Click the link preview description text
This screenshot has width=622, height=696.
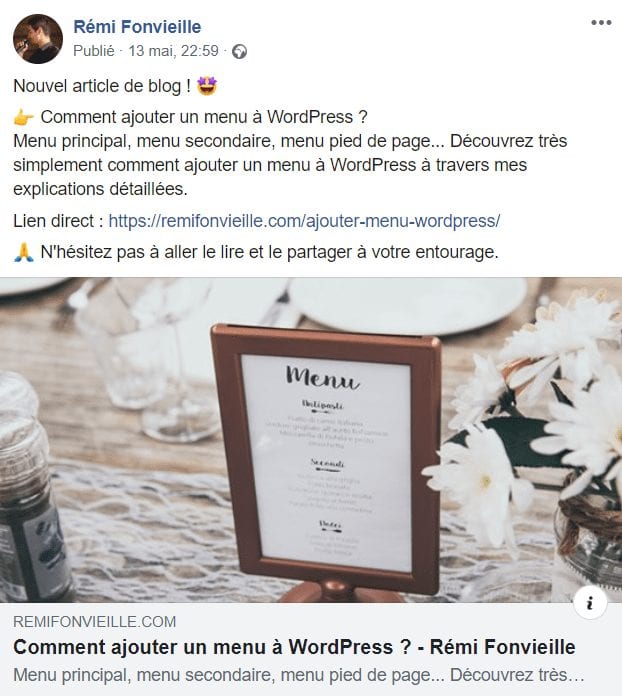click(298, 675)
